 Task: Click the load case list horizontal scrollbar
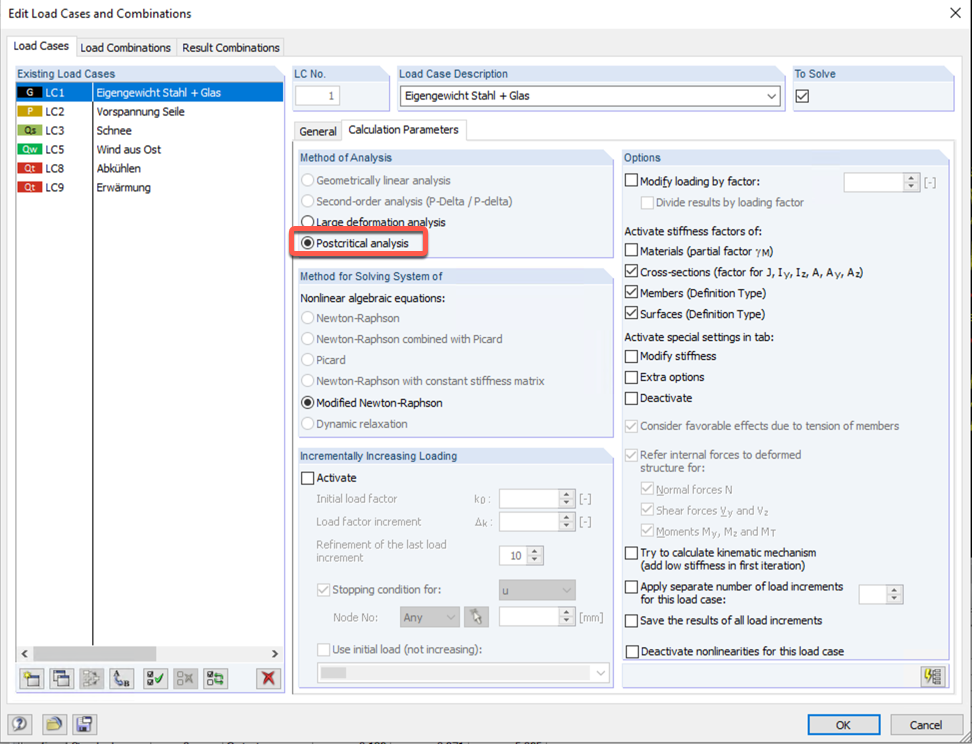tap(94, 653)
